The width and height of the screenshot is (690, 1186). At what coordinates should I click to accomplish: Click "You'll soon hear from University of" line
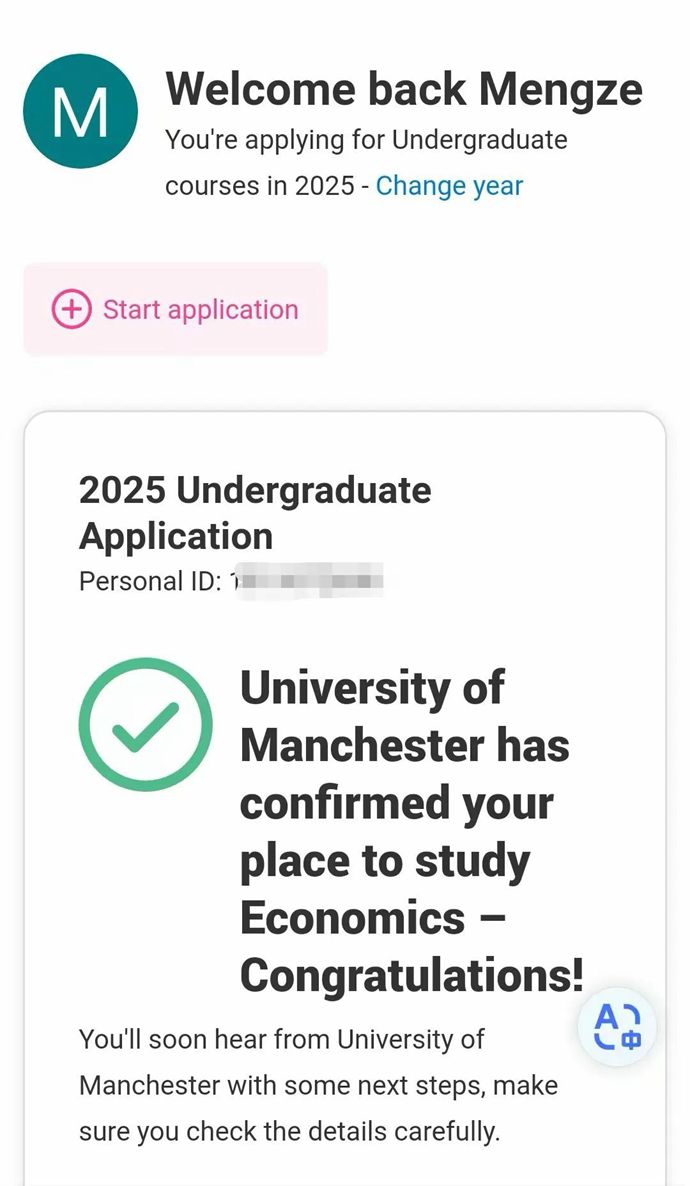281,1039
